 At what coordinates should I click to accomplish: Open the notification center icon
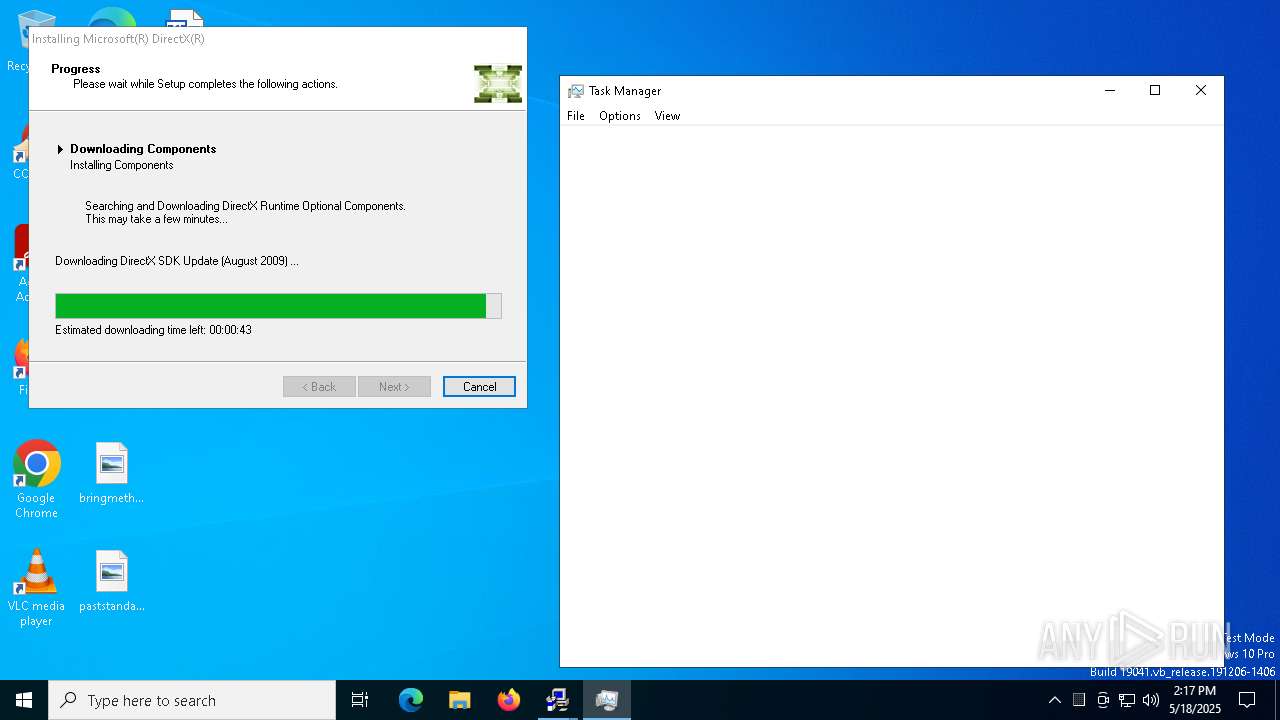pos(1247,700)
